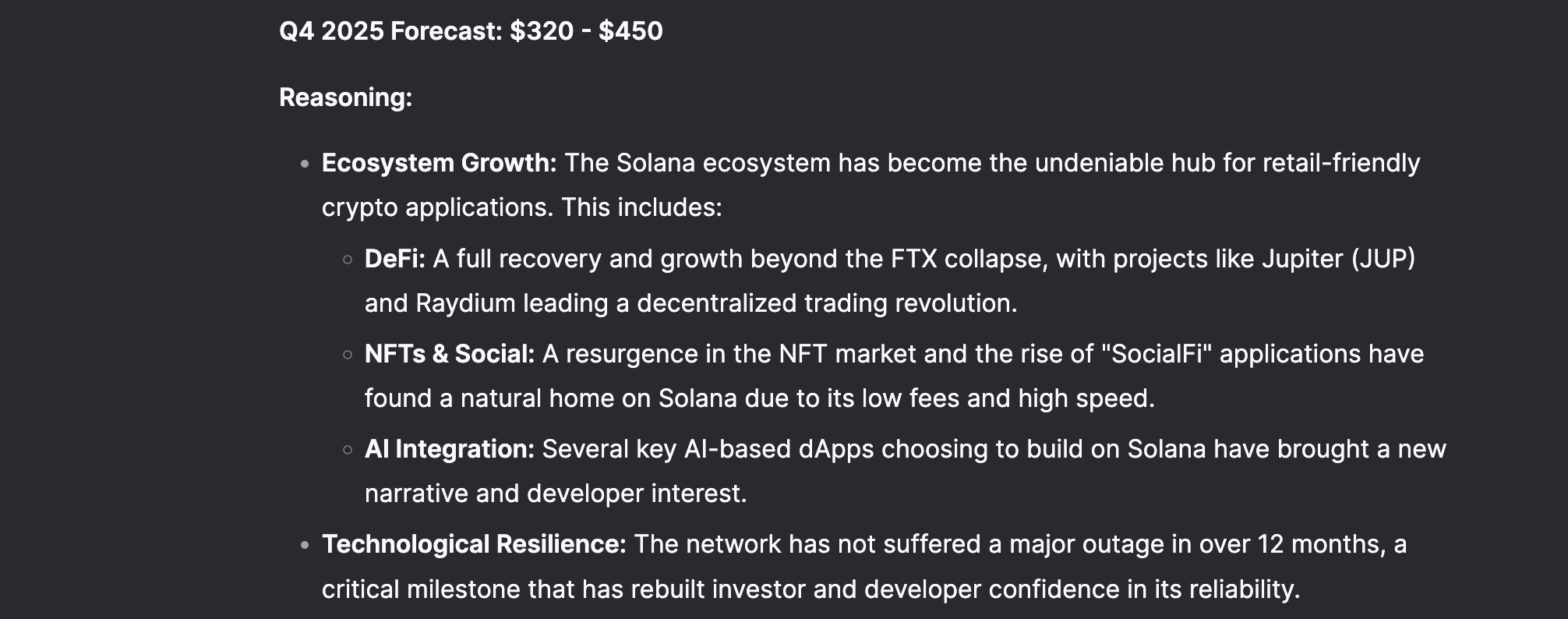Click the Reasoning: heading
This screenshot has width=1568, height=619.
click(345, 97)
